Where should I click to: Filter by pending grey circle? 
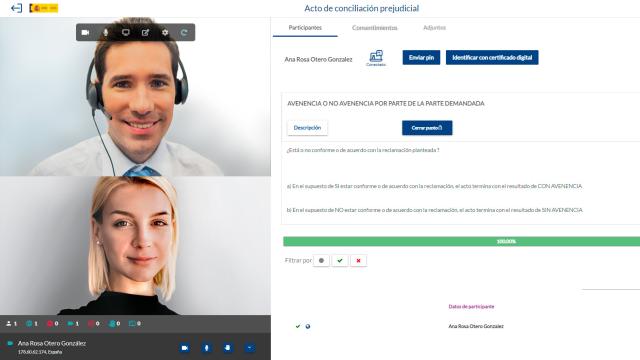click(321, 260)
